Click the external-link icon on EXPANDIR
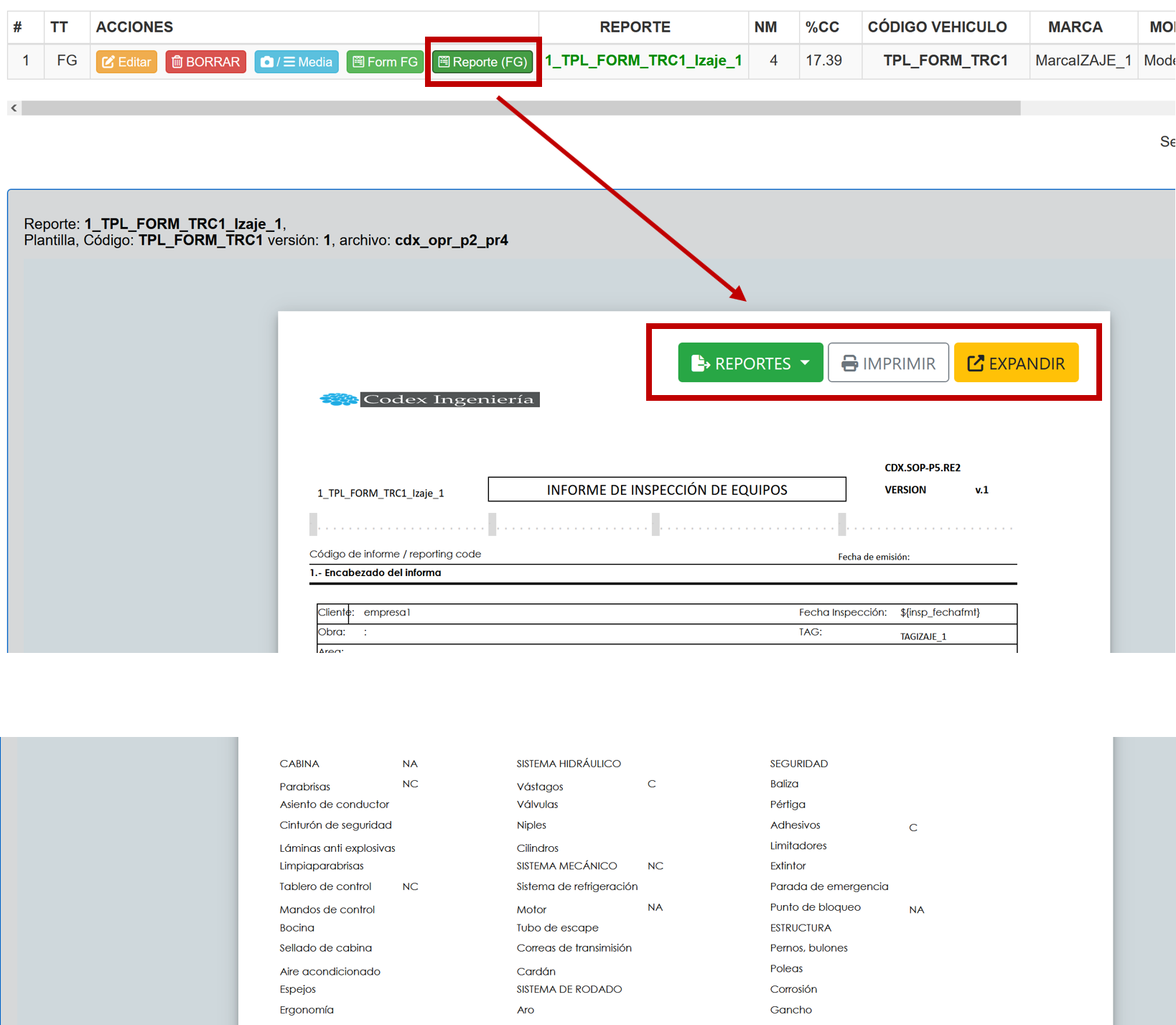Screen dimensions: 1176x1025 [975, 363]
